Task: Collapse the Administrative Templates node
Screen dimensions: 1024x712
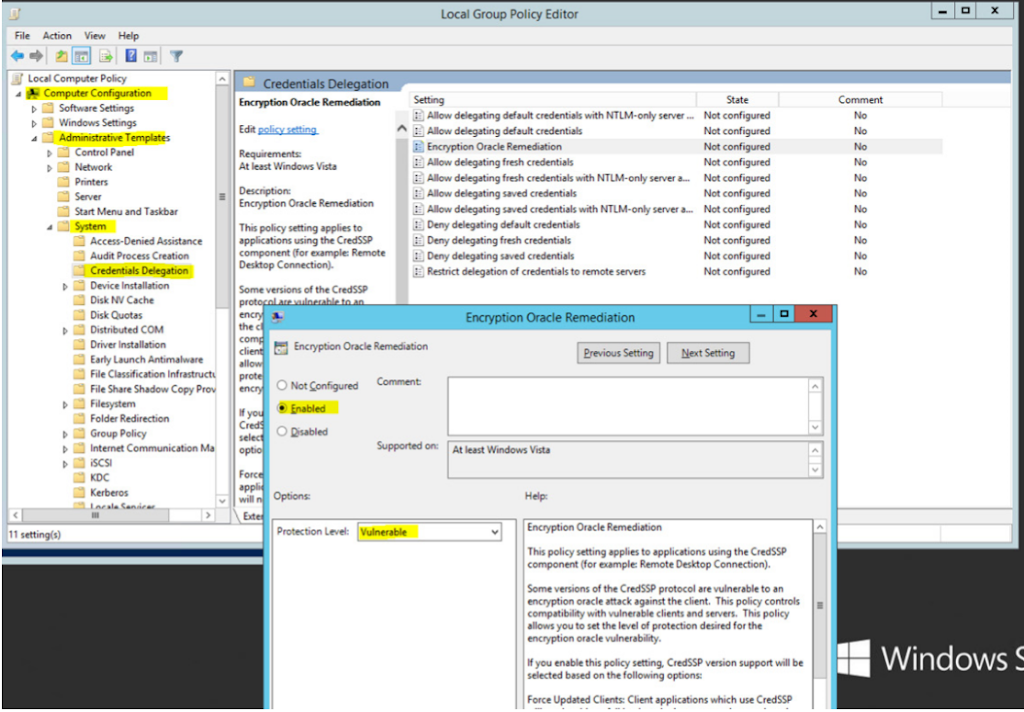Action: click(34, 138)
